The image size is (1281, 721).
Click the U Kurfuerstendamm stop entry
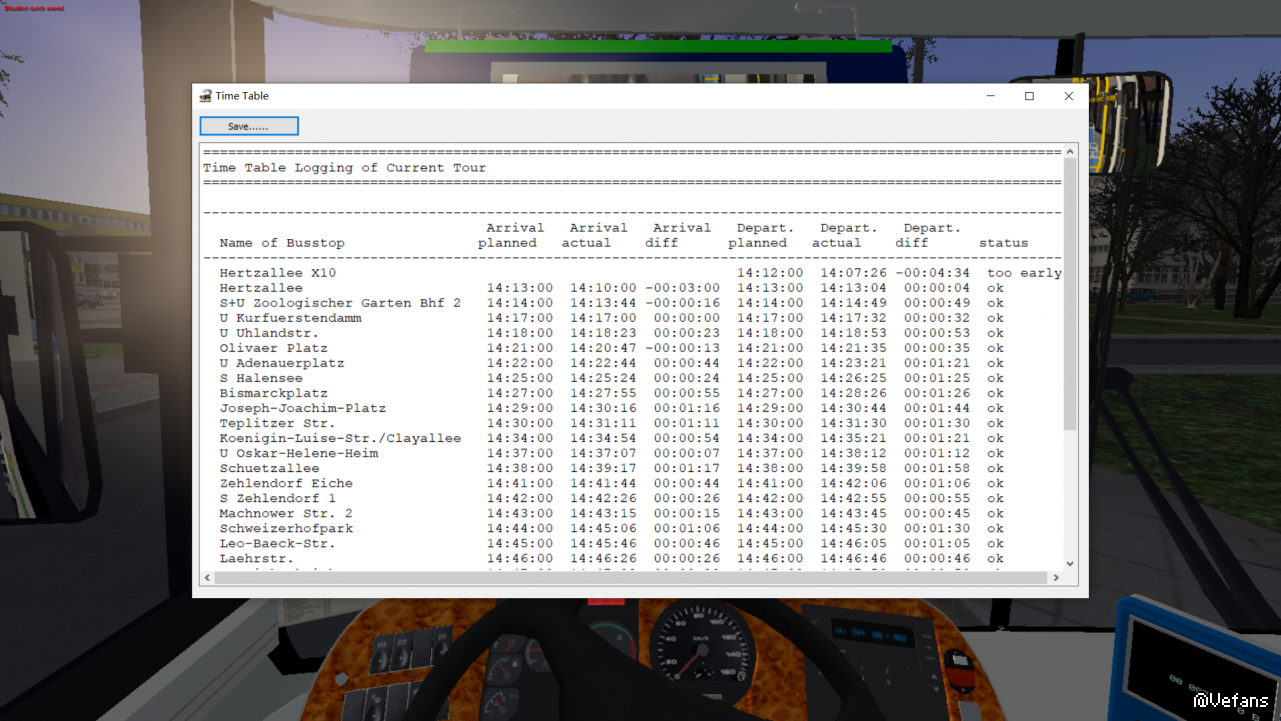(290, 318)
